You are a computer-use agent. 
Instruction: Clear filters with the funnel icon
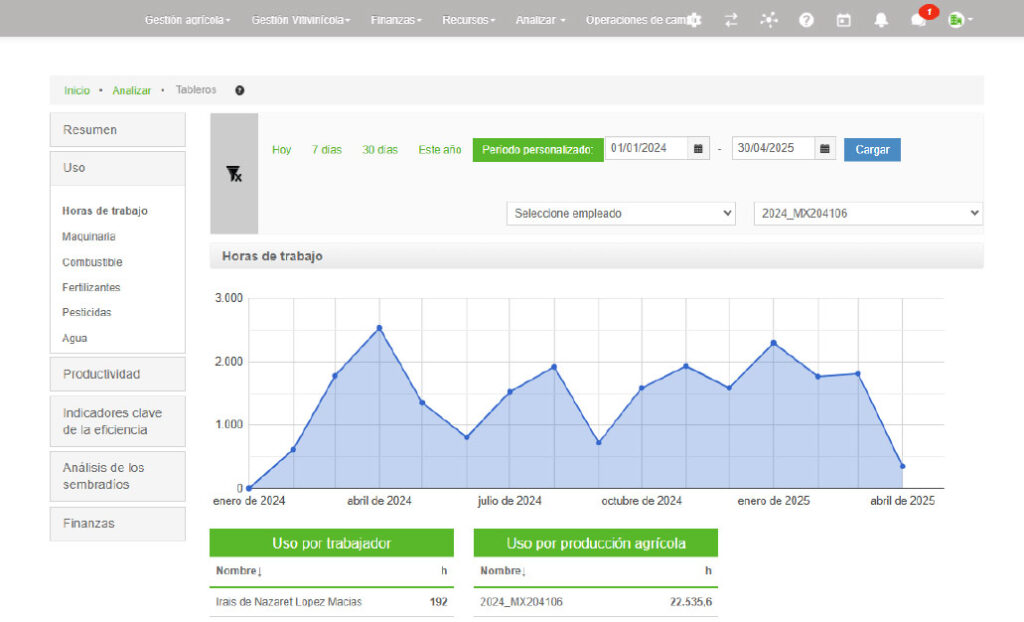[x=234, y=174]
